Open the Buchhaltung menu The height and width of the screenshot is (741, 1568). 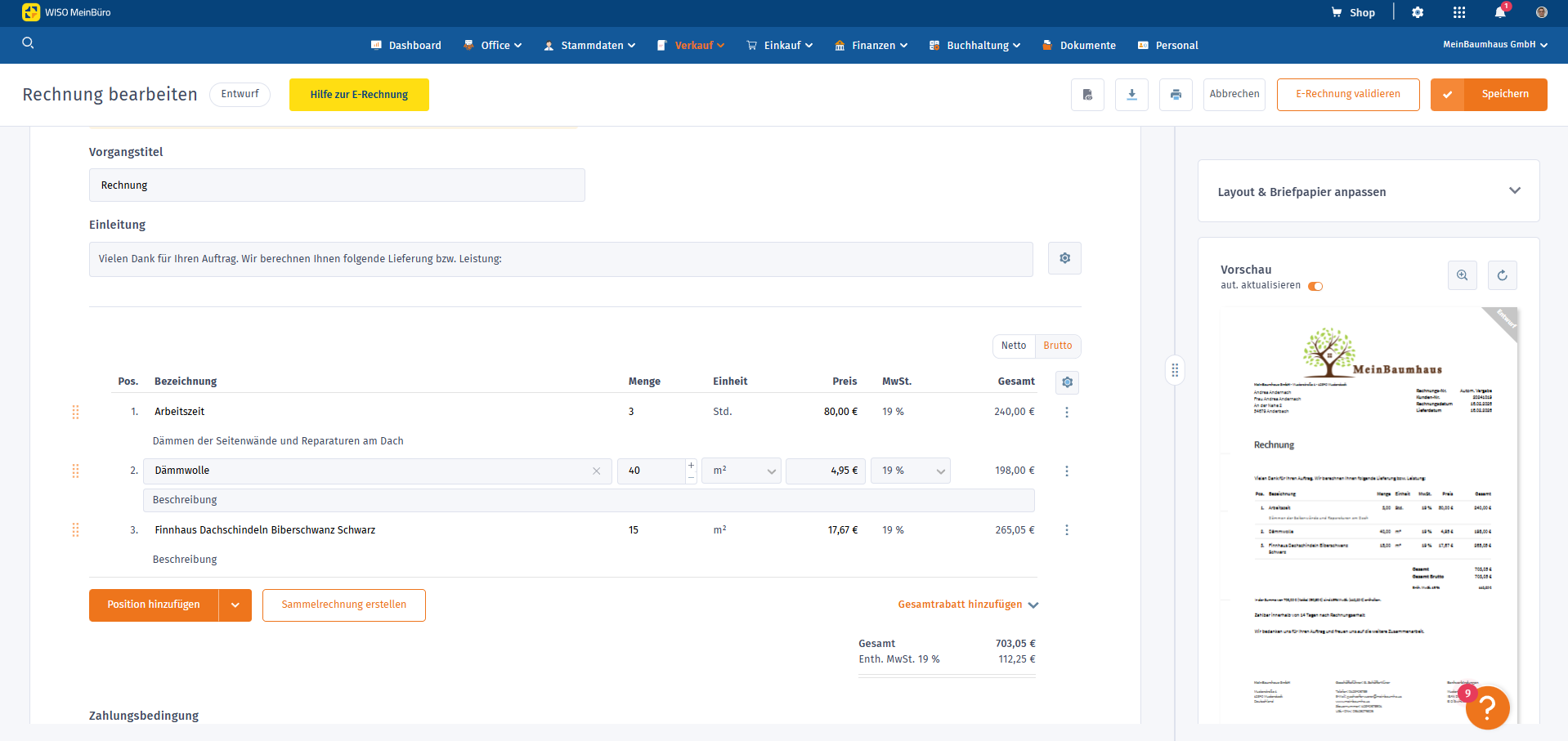point(975,46)
